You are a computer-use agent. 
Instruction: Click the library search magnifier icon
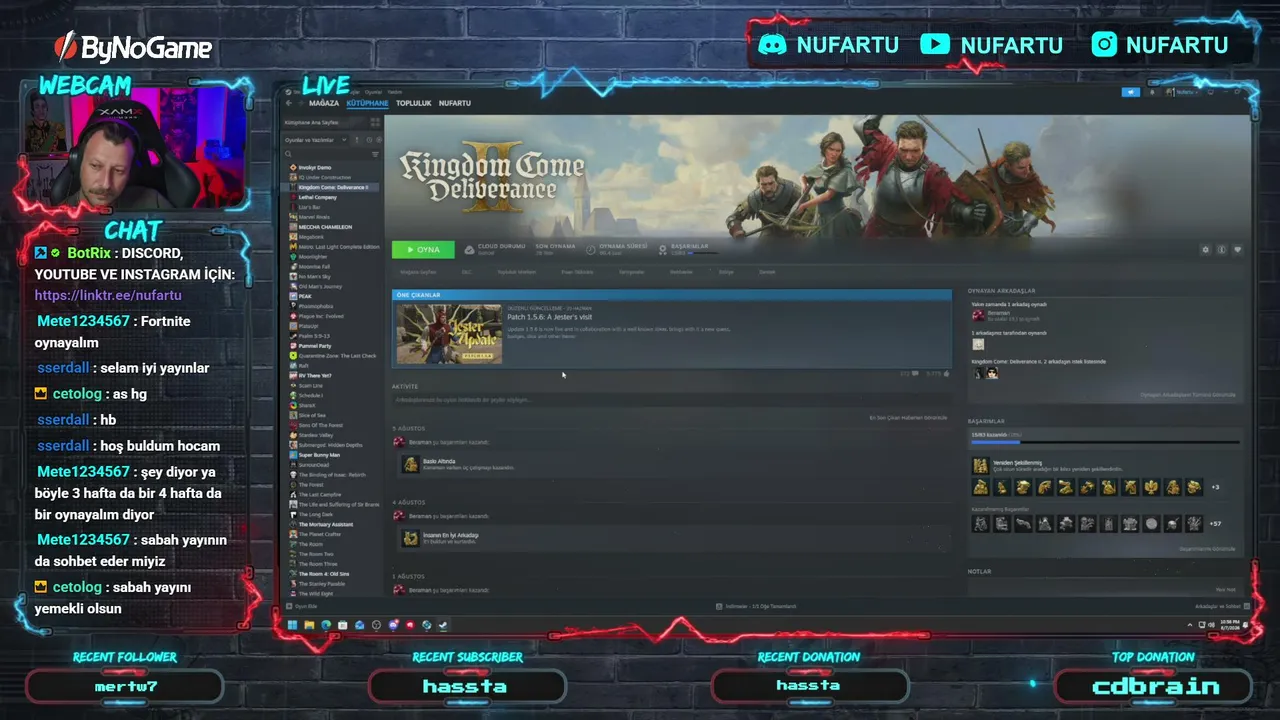tap(289, 154)
